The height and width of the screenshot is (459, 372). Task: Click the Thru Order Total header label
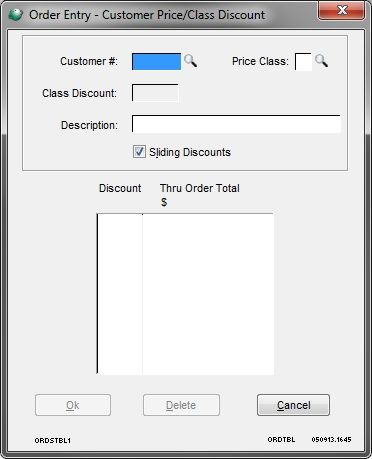click(200, 188)
